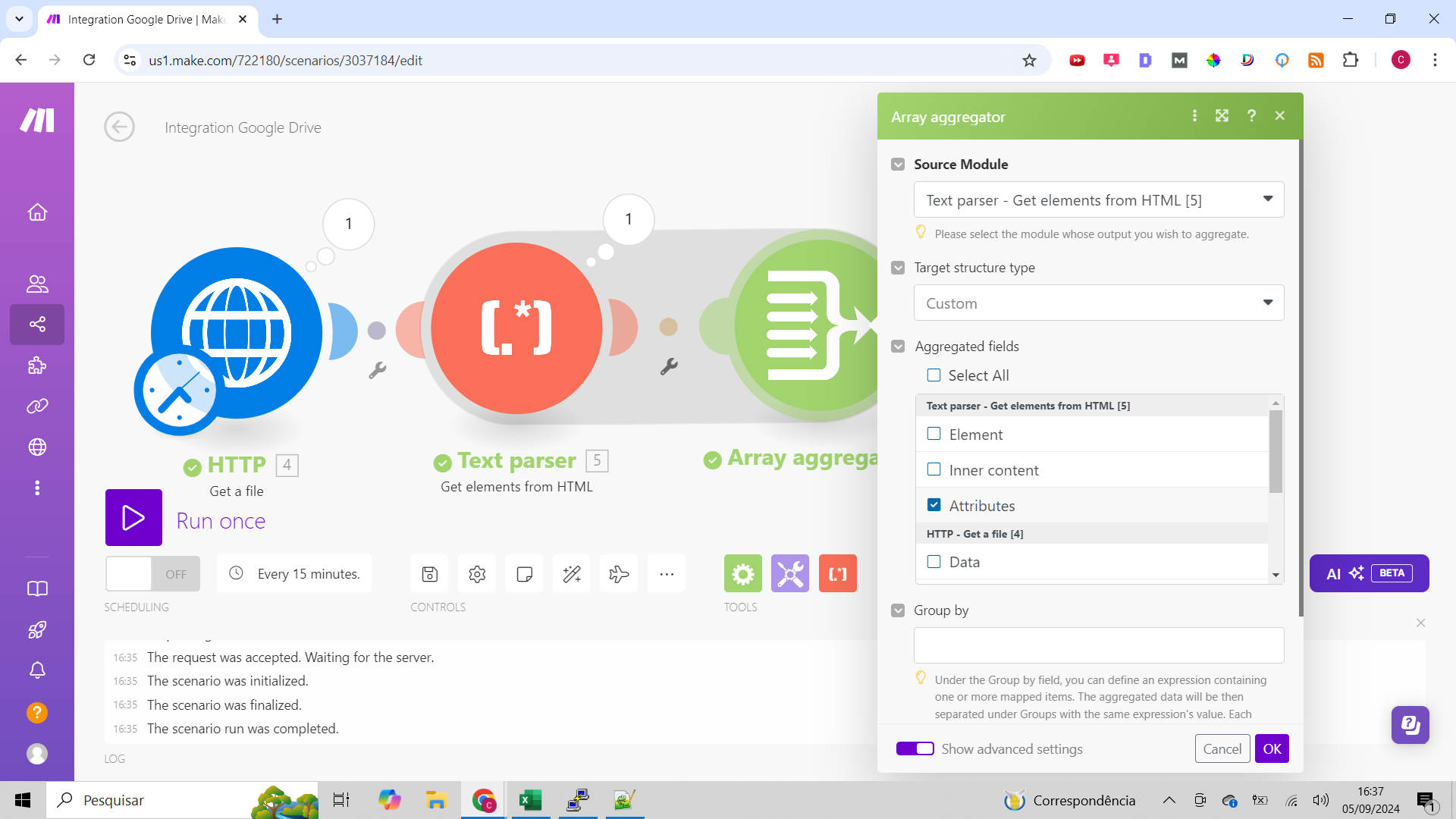Click the explain flow airplane icon

[x=619, y=574]
